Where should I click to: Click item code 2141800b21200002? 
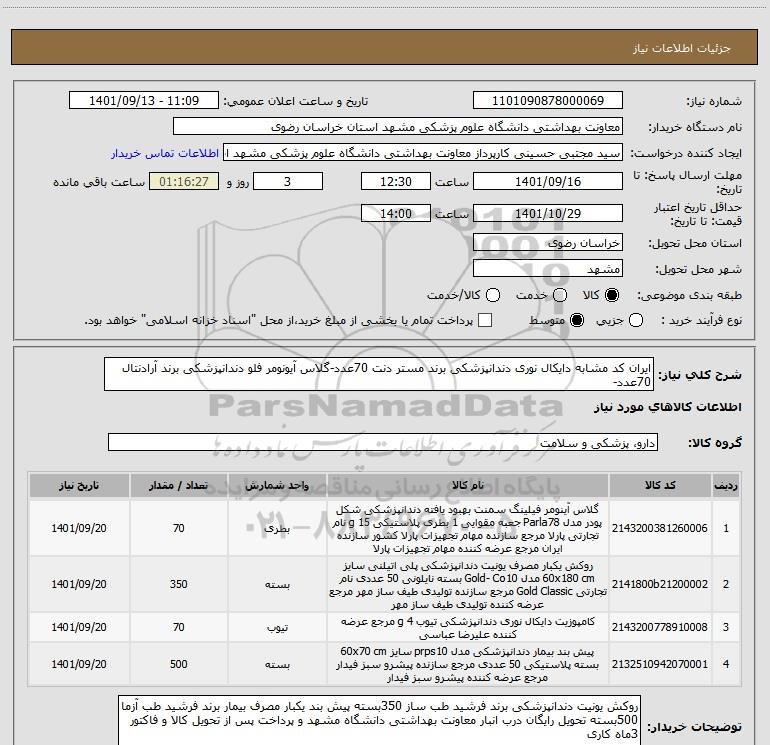(x=660, y=584)
